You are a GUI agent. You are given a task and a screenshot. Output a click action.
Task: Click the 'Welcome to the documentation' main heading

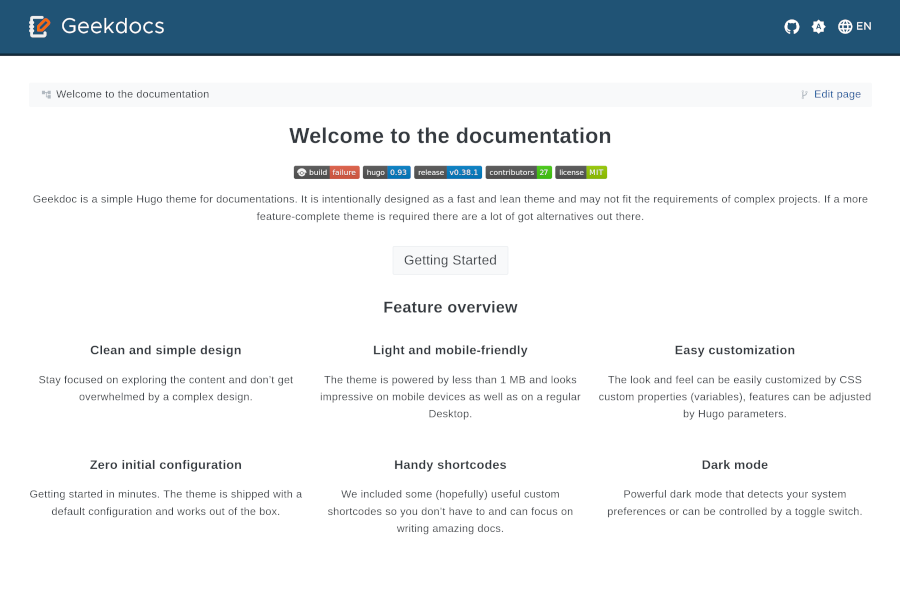tap(450, 136)
